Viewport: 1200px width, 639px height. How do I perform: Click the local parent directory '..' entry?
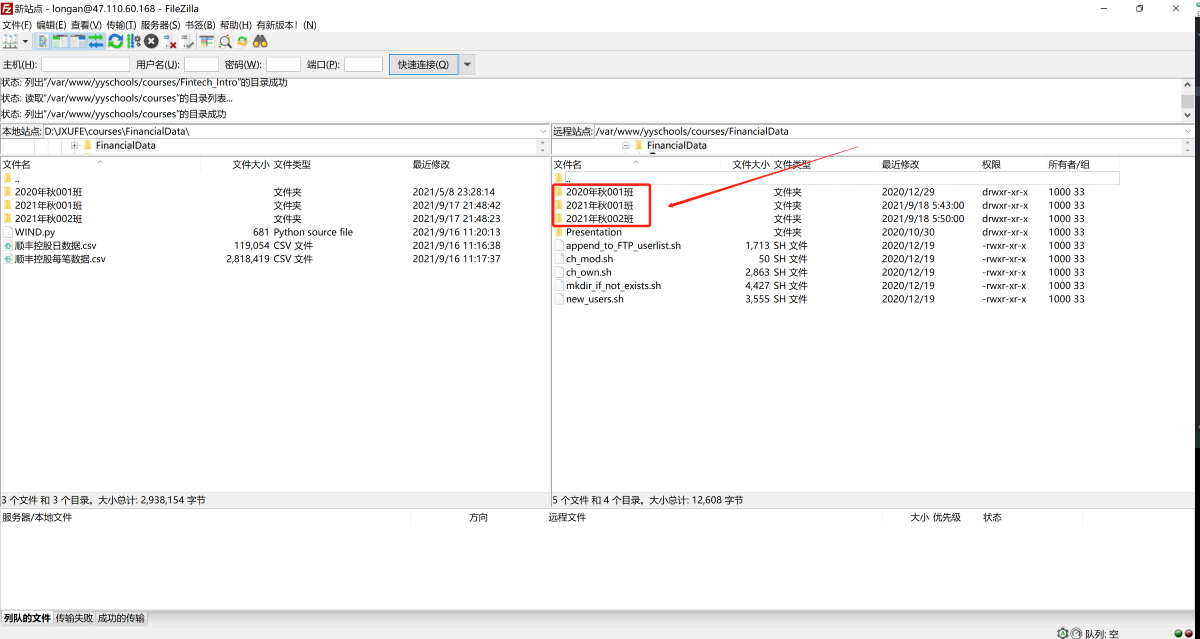pos(17,178)
